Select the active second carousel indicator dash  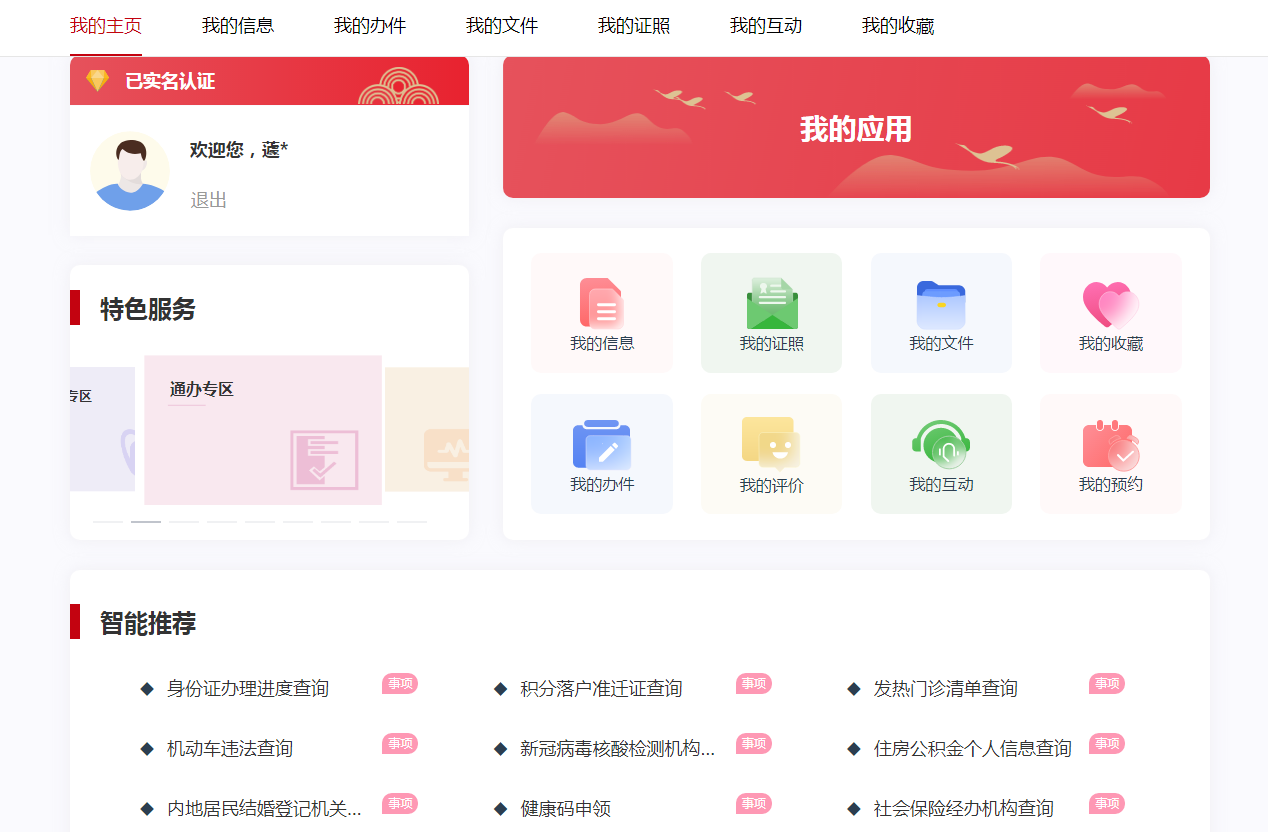click(x=146, y=522)
